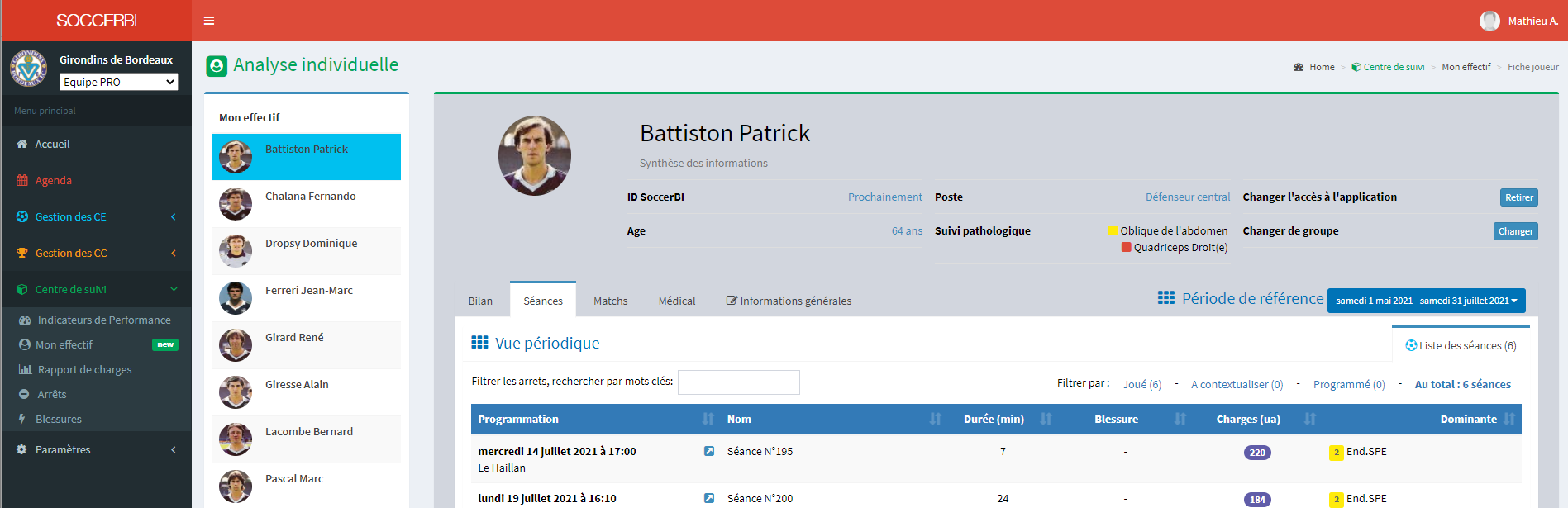
Task: Sort by the Programmation column arrows
Action: [x=708, y=419]
